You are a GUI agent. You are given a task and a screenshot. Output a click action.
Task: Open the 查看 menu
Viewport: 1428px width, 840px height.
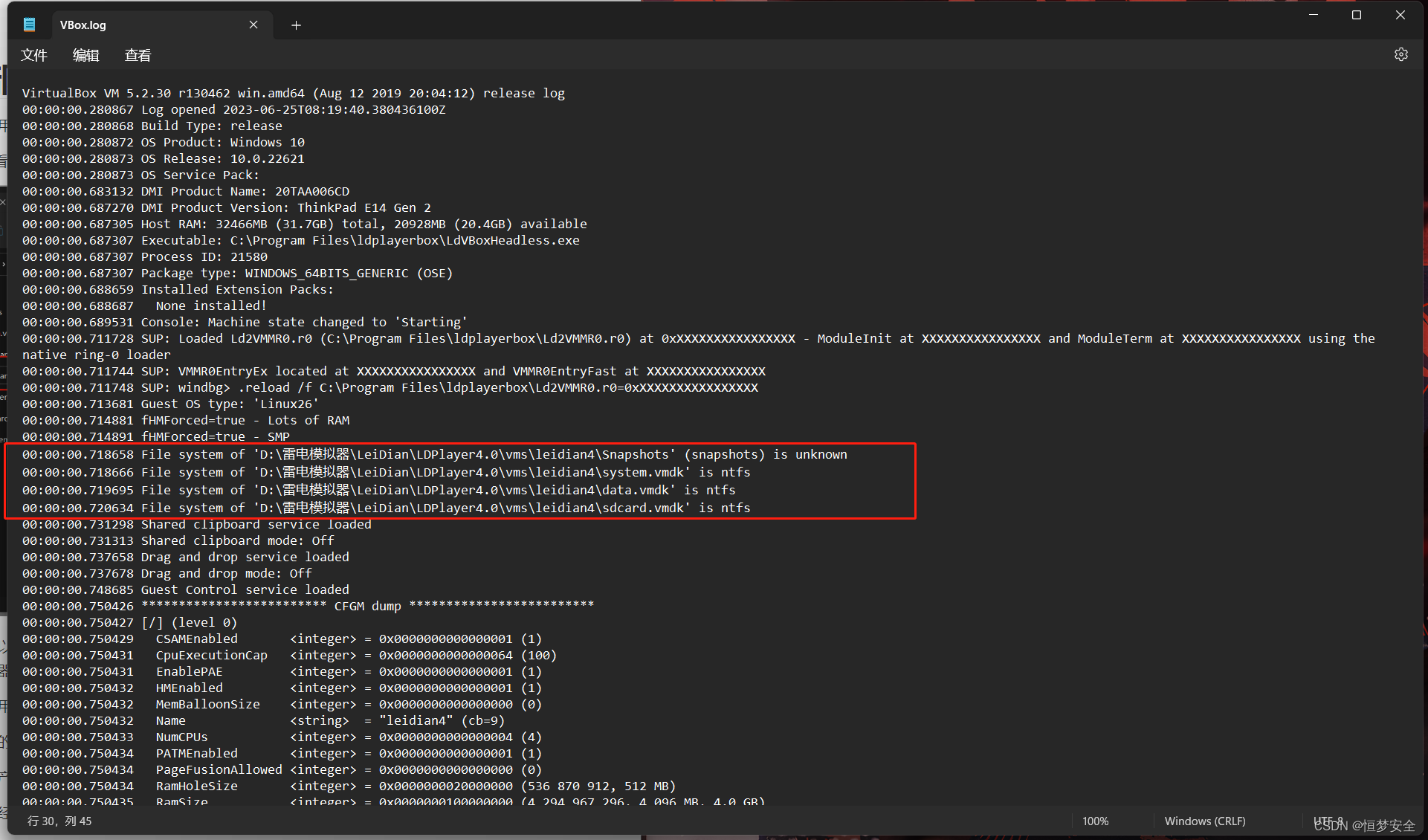(x=138, y=56)
